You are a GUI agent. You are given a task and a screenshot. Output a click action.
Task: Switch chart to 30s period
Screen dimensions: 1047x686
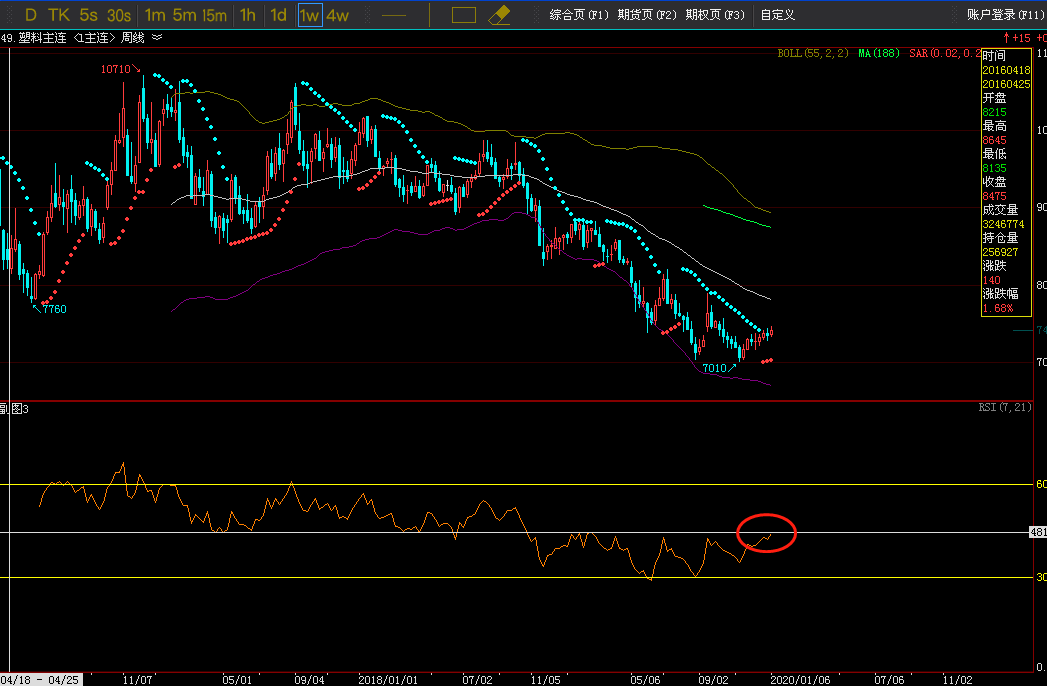pos(119,15)
